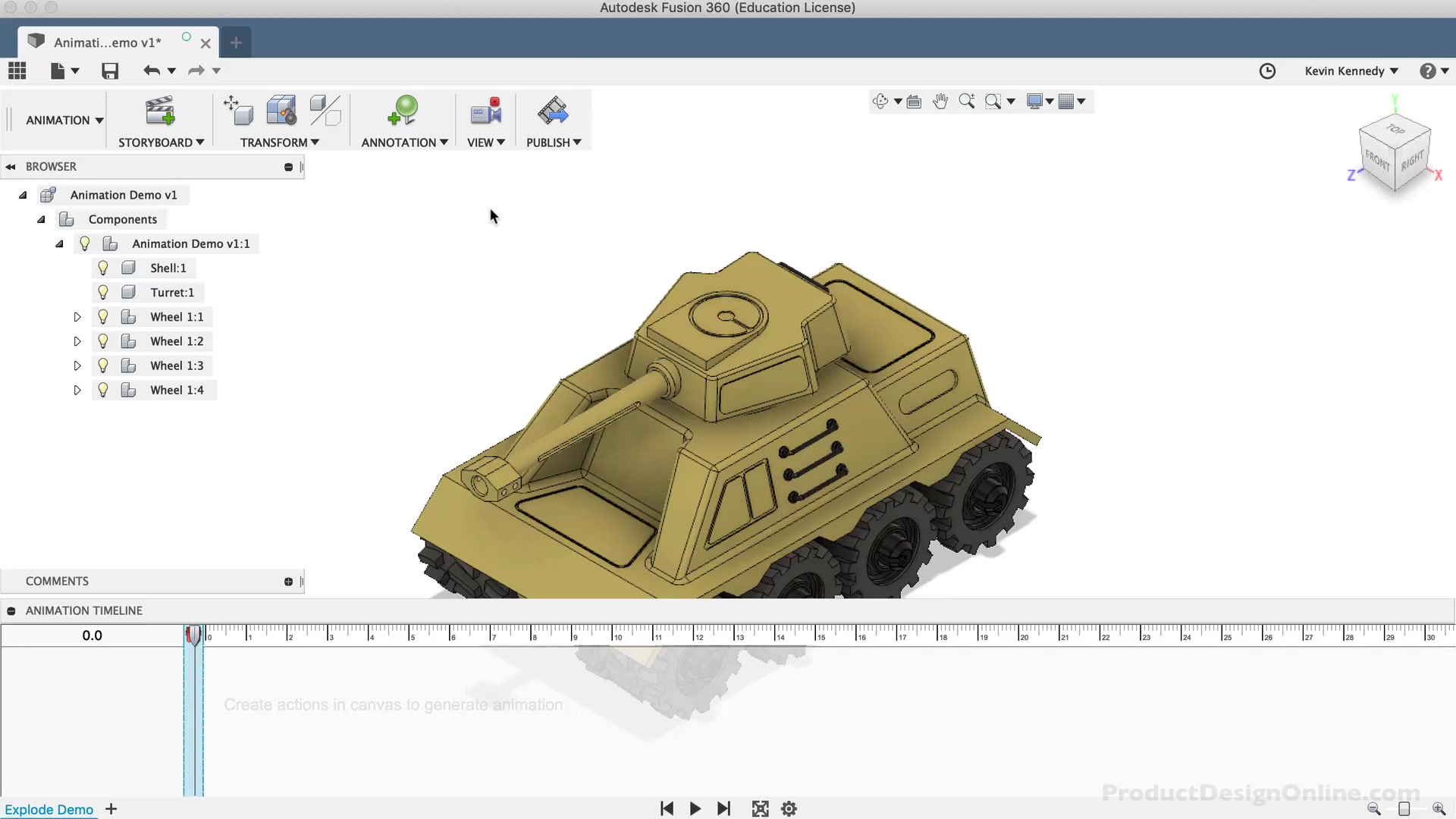Image resolution: width=1456 pixels, height=819 pixels.
Task: Select the Zoom magnifier tool
Action: 967,101
